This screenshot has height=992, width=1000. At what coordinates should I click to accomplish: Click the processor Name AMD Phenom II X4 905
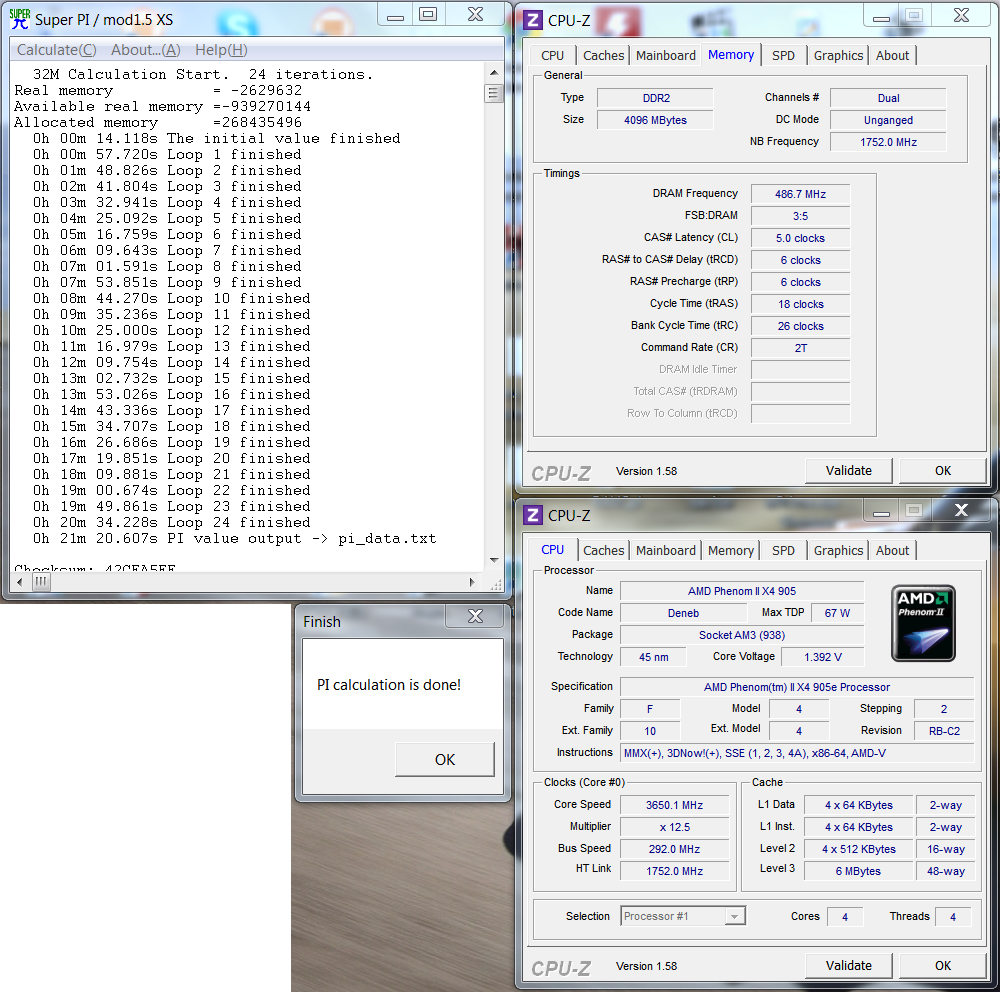coord(742,591)
